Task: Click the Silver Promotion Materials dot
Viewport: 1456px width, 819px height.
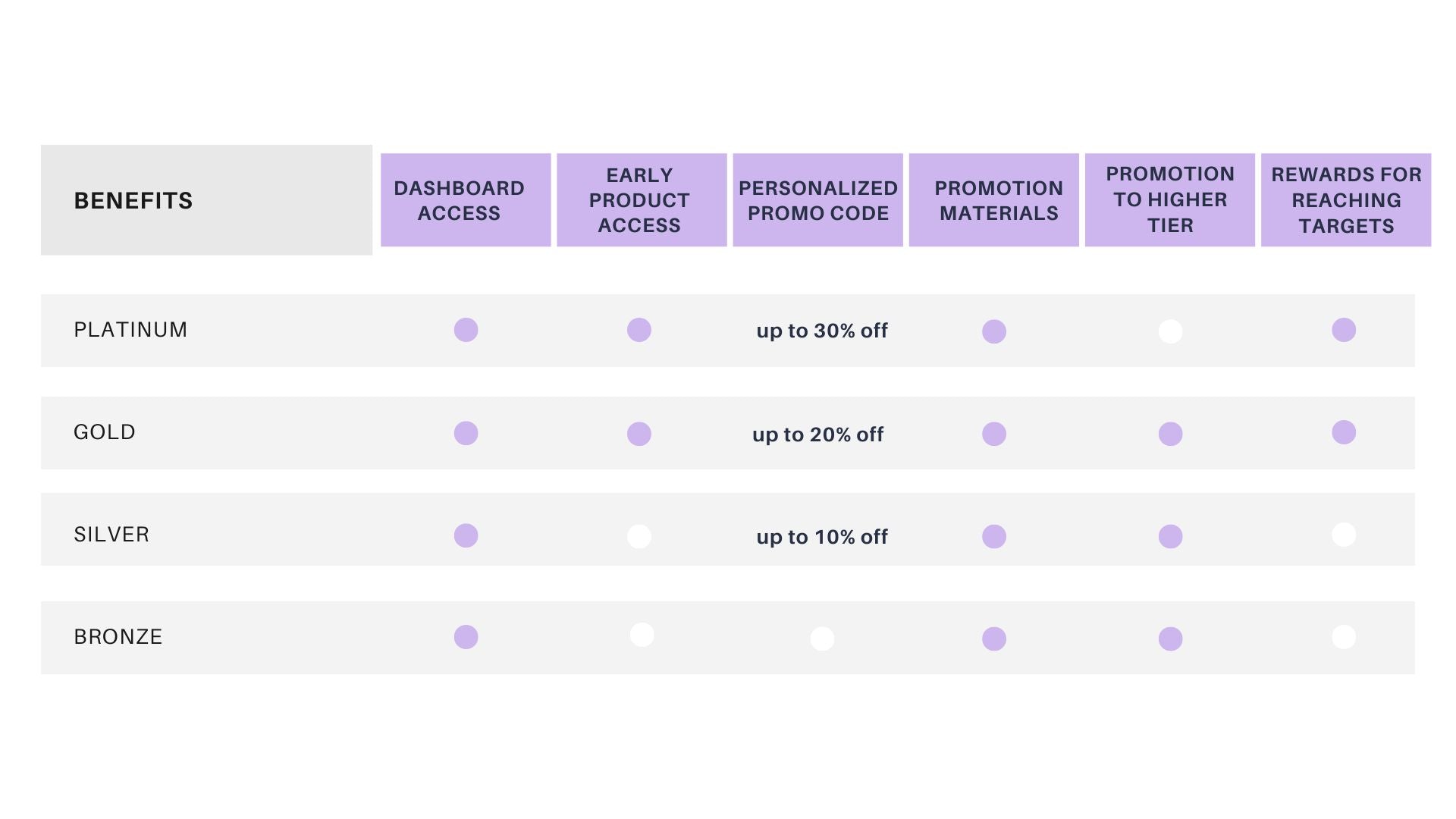Action: click(994, 536)
